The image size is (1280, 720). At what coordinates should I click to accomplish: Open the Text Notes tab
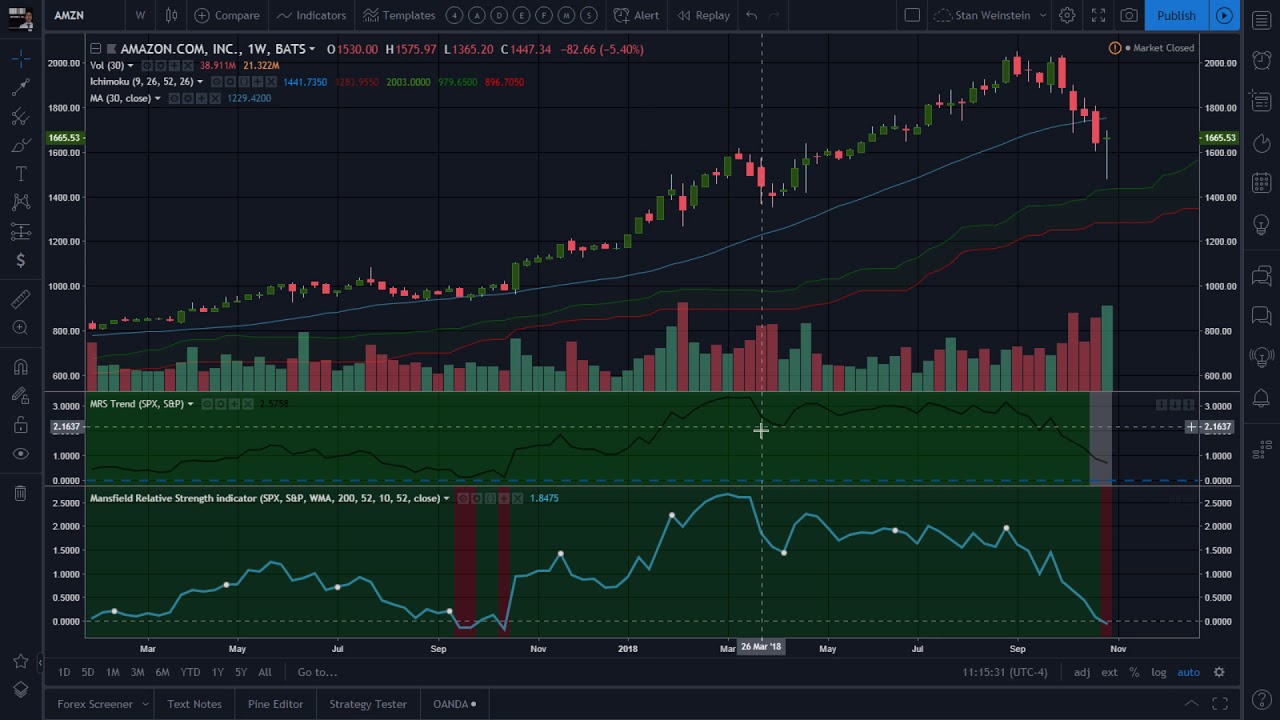[194, 704]
